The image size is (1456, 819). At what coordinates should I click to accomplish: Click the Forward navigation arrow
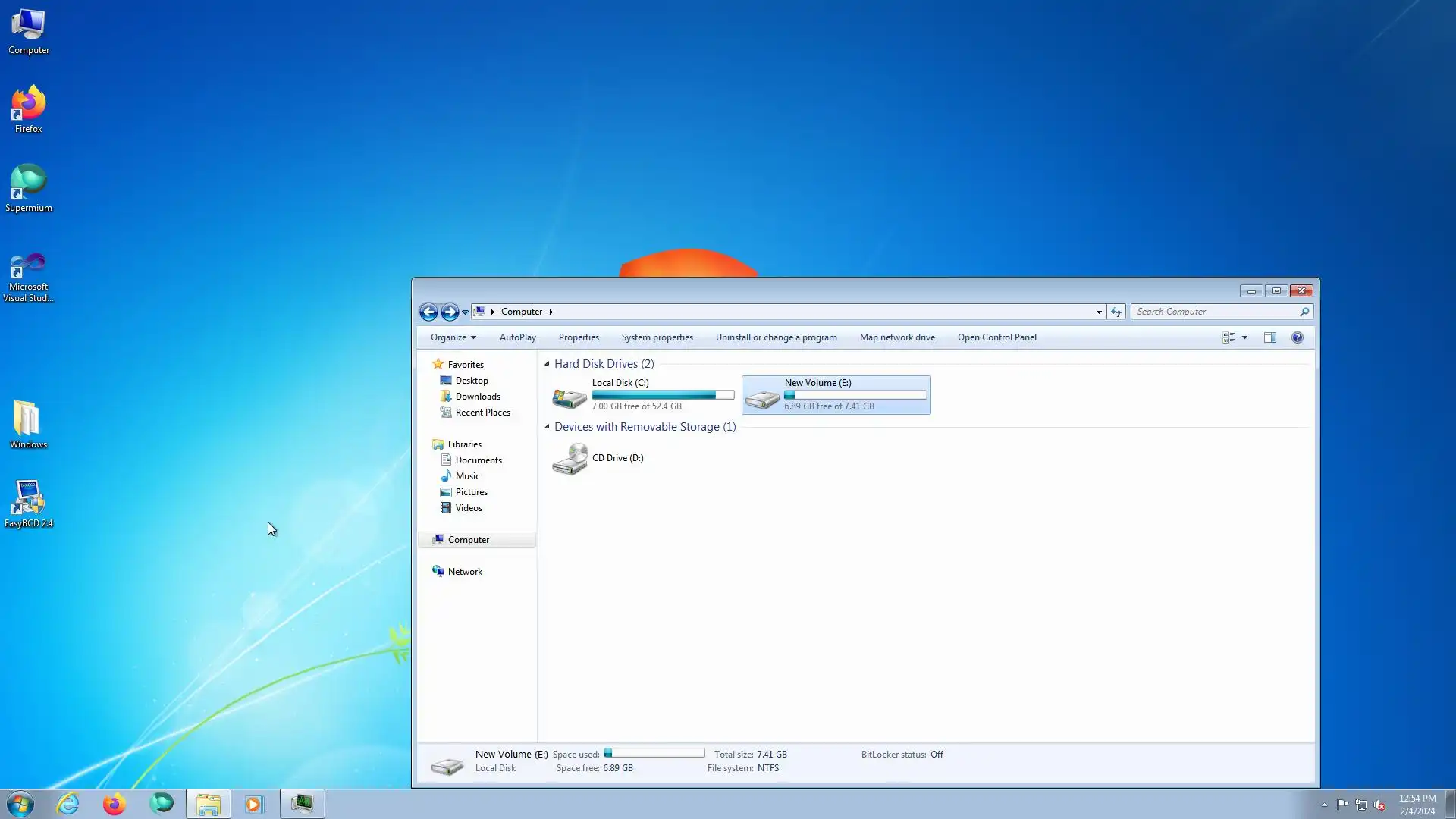(450, 312)
